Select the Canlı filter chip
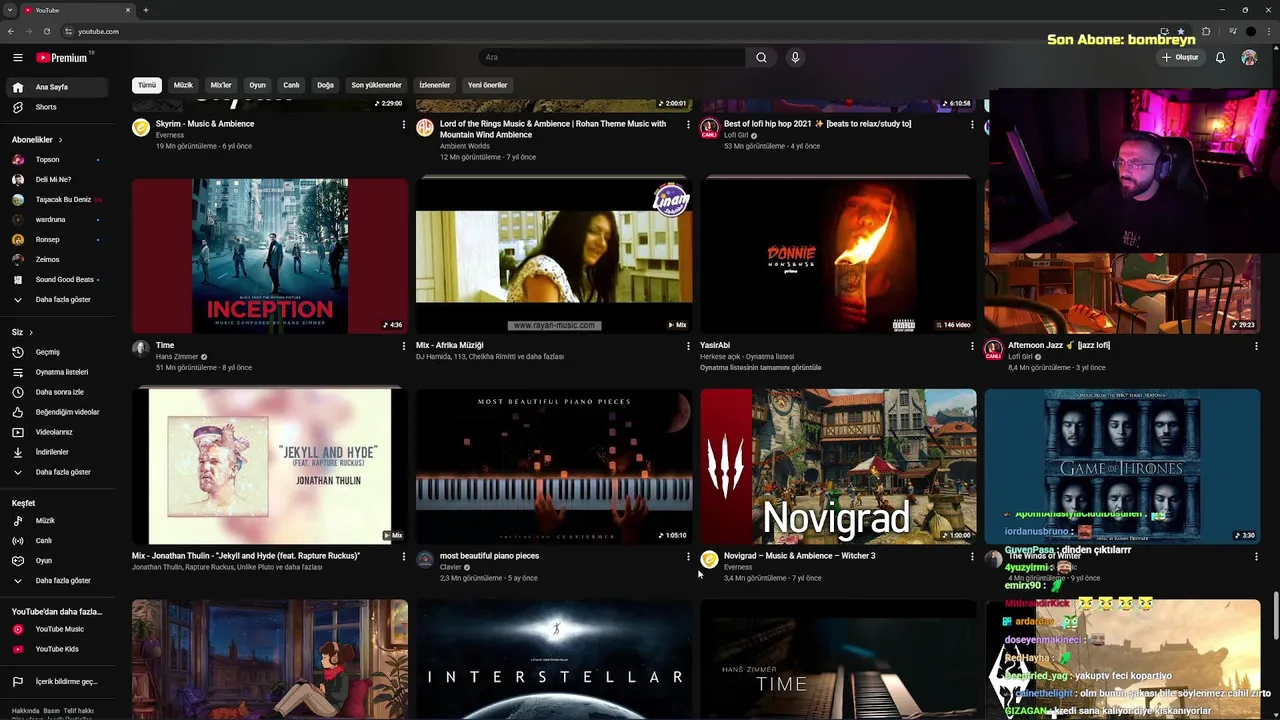 pyautogui.click(x=291, y=85)
